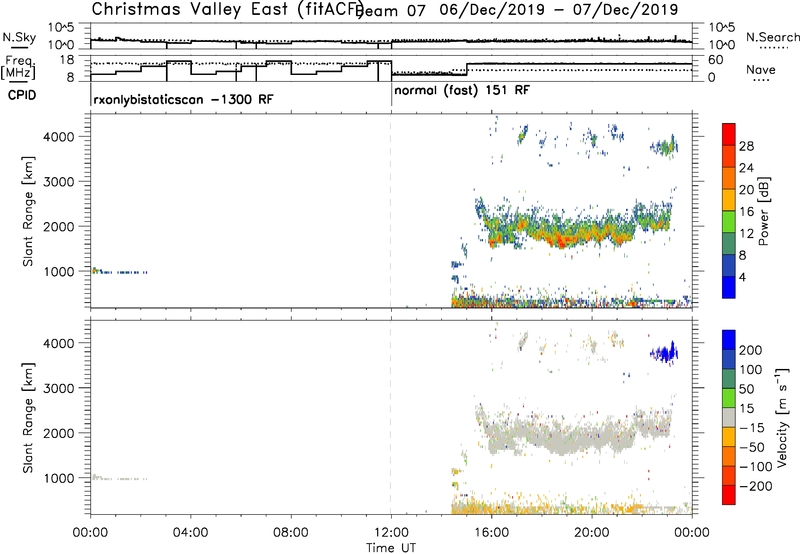This screenshot has width=800, height=554.
Task: Select the Freq. [MHz] axis label
Action: pyautogui.click(x=18, y=67)
